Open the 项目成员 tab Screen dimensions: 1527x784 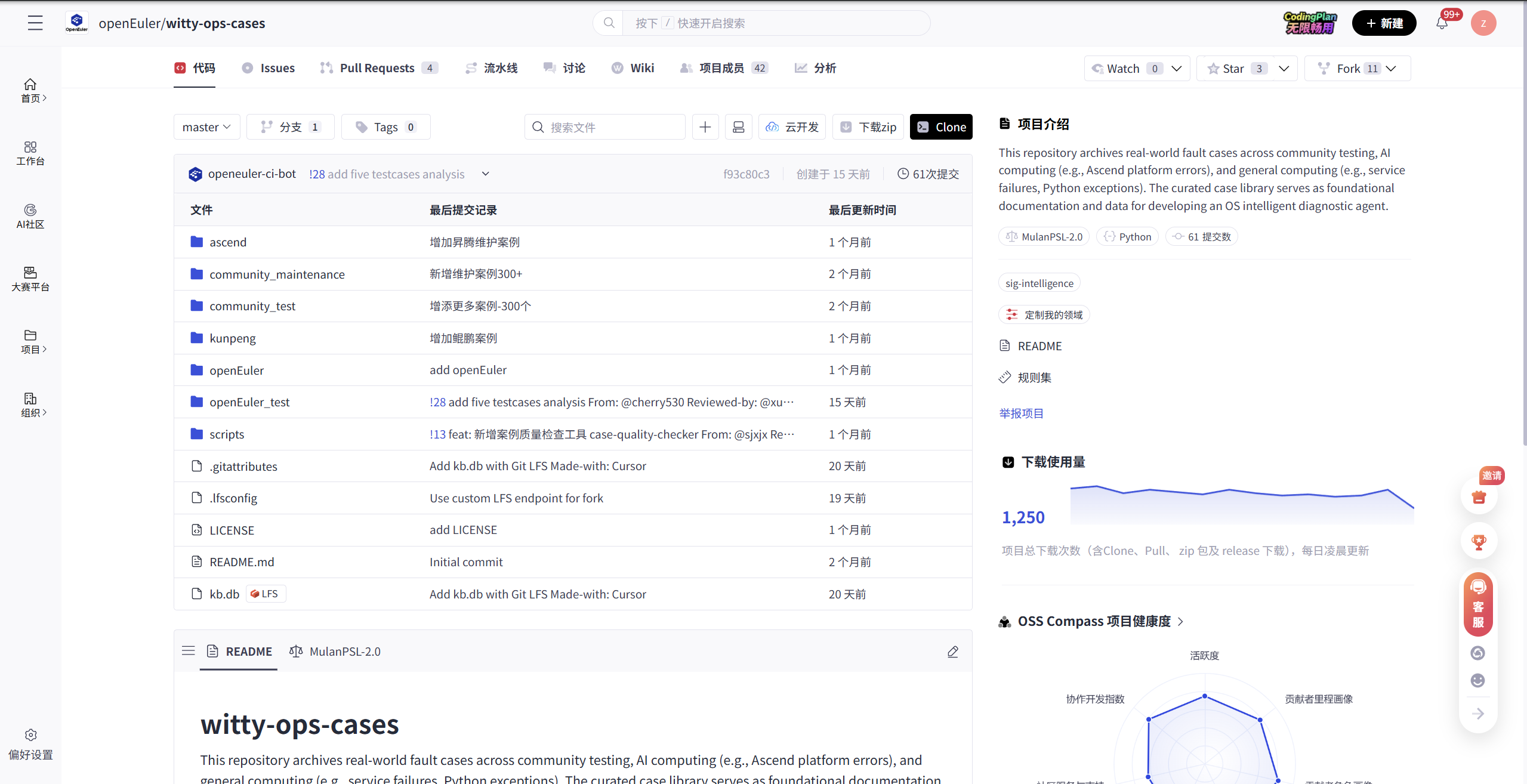pyautogui.click(x=724, y=68)
